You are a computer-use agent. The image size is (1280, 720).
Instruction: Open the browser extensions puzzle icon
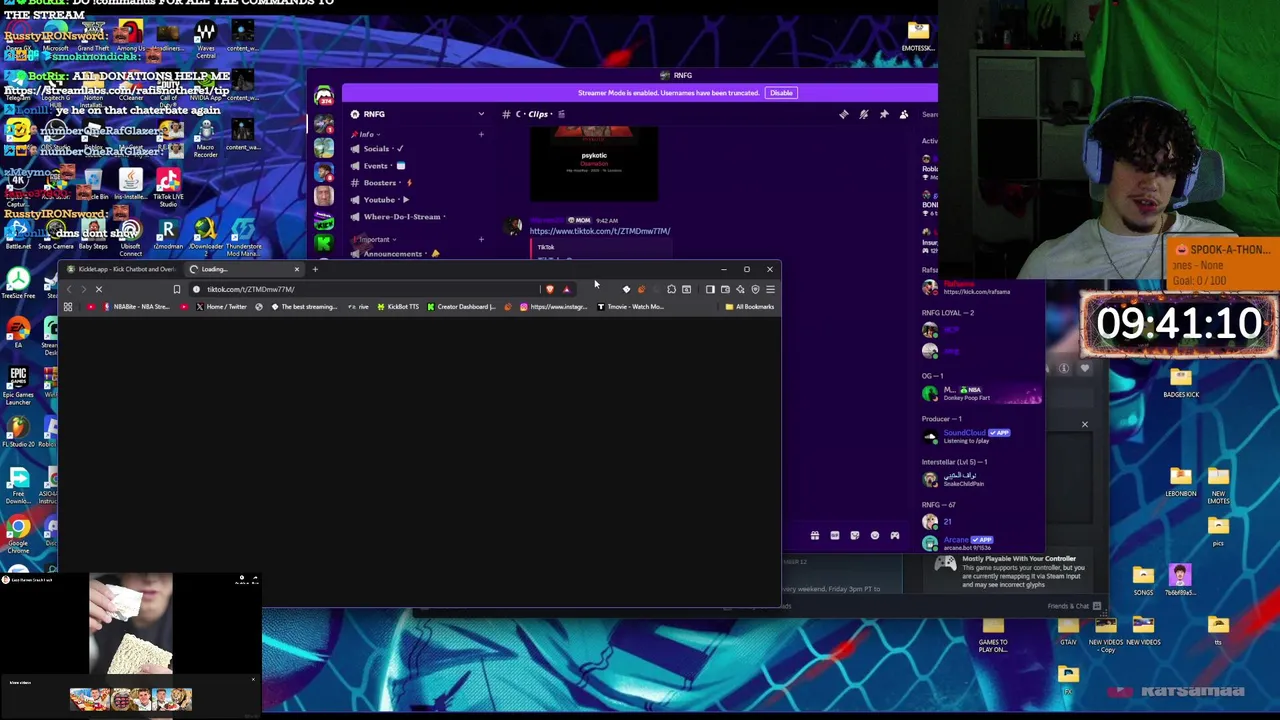[x=671, y=289]
